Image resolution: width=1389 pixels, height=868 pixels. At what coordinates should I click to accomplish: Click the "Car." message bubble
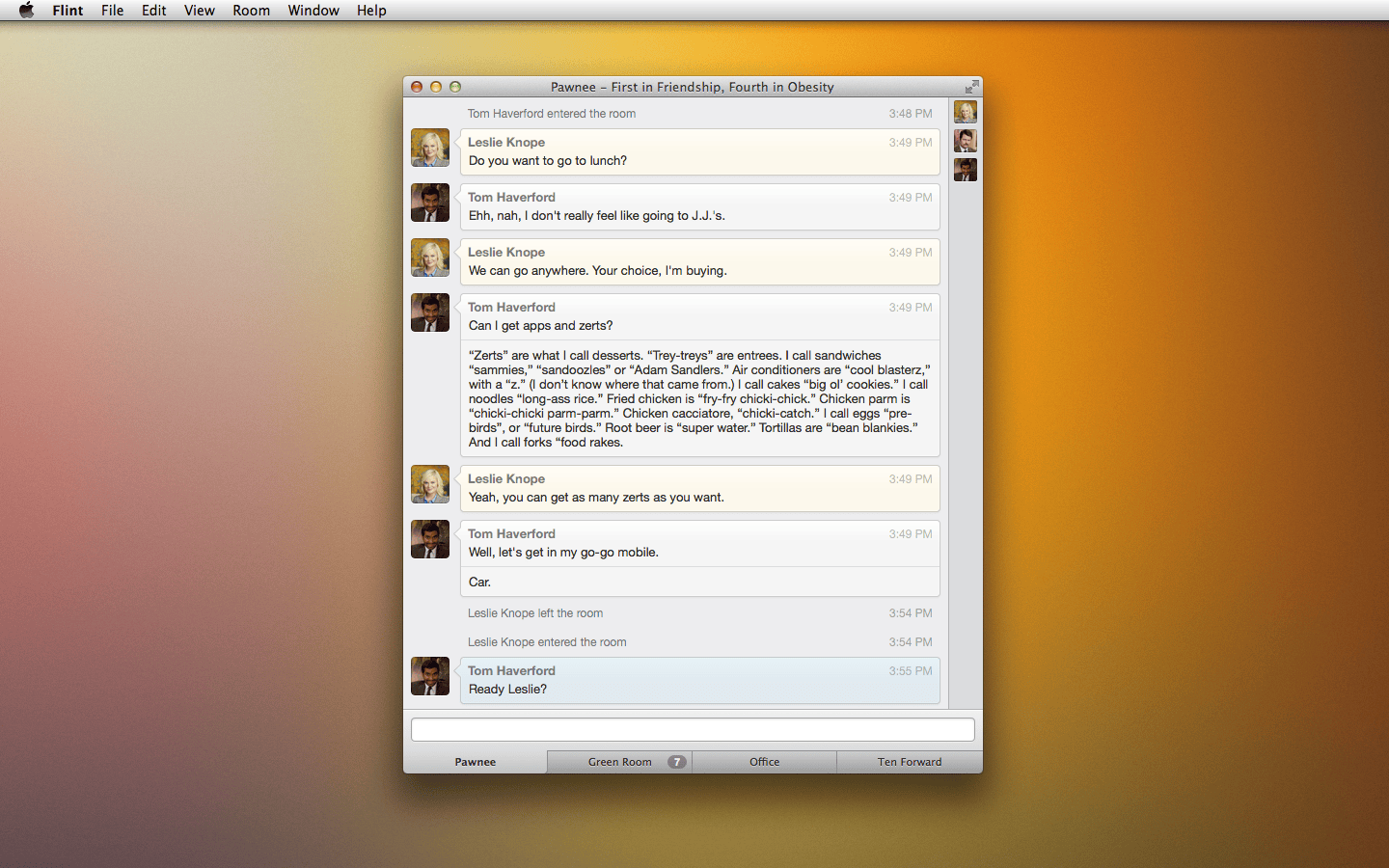pos(699,583)
